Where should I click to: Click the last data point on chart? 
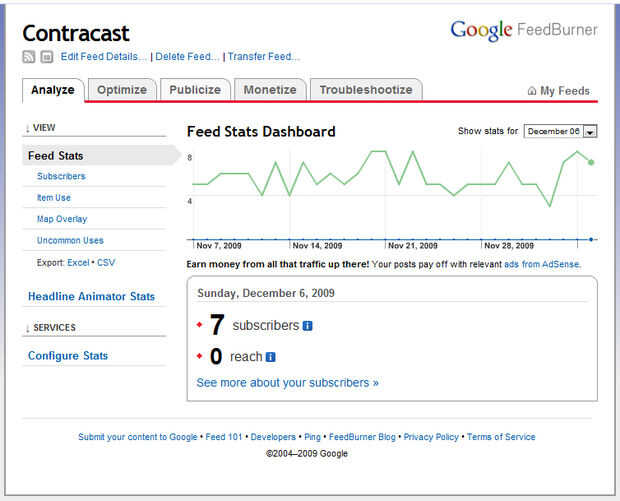tap(592, 162)
